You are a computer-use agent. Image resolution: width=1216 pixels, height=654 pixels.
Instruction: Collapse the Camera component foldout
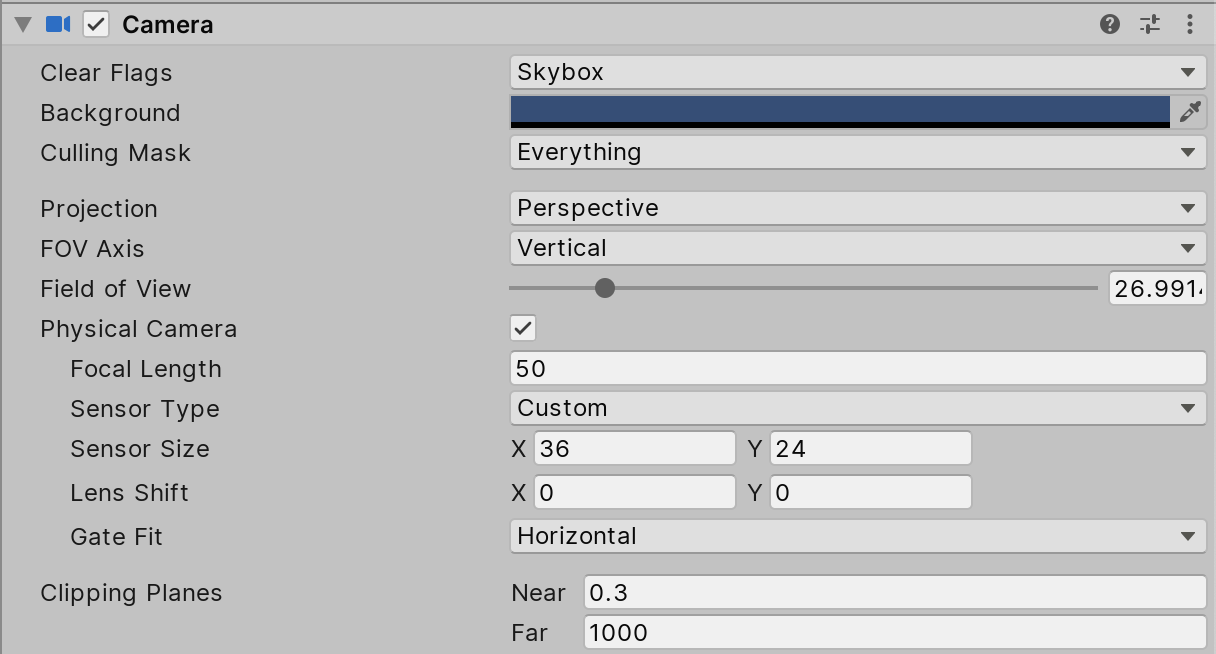coord(23,25)
